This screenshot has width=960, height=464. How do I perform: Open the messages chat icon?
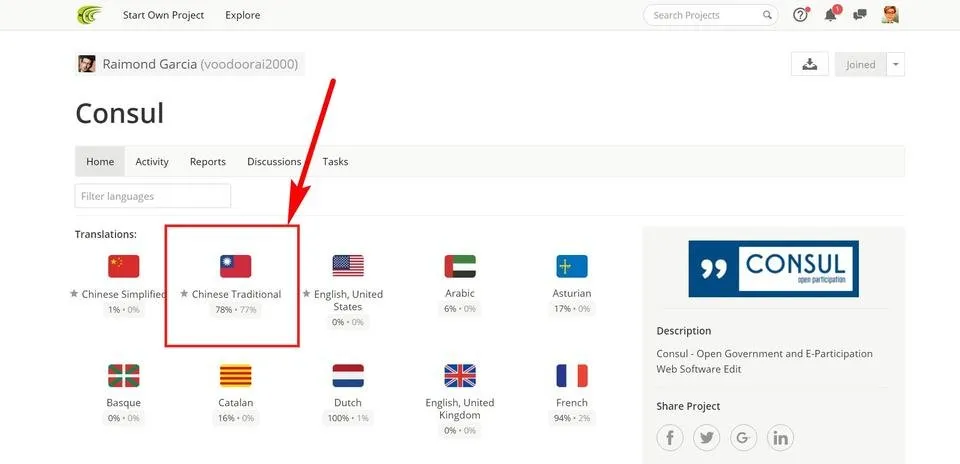pos(860,15)
